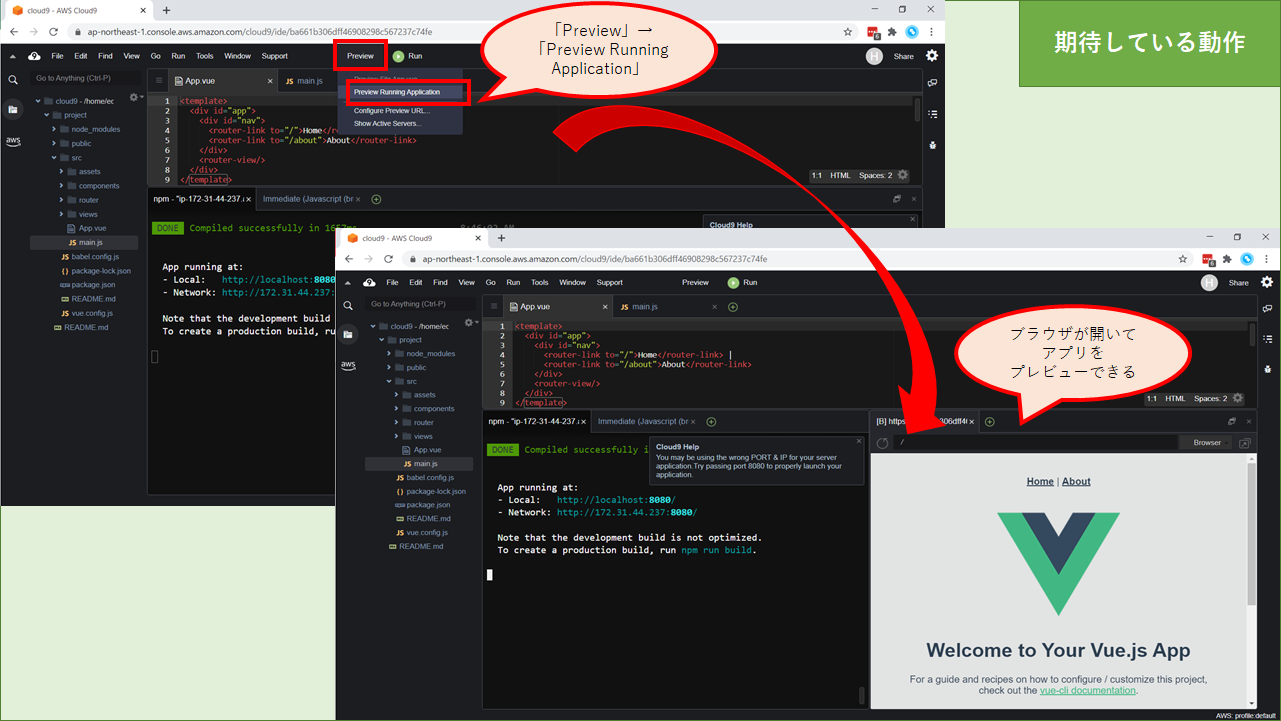Open the Debugger bug icon in back window
The height and width of the screenshot is (721, 1281).
point(932,144)
